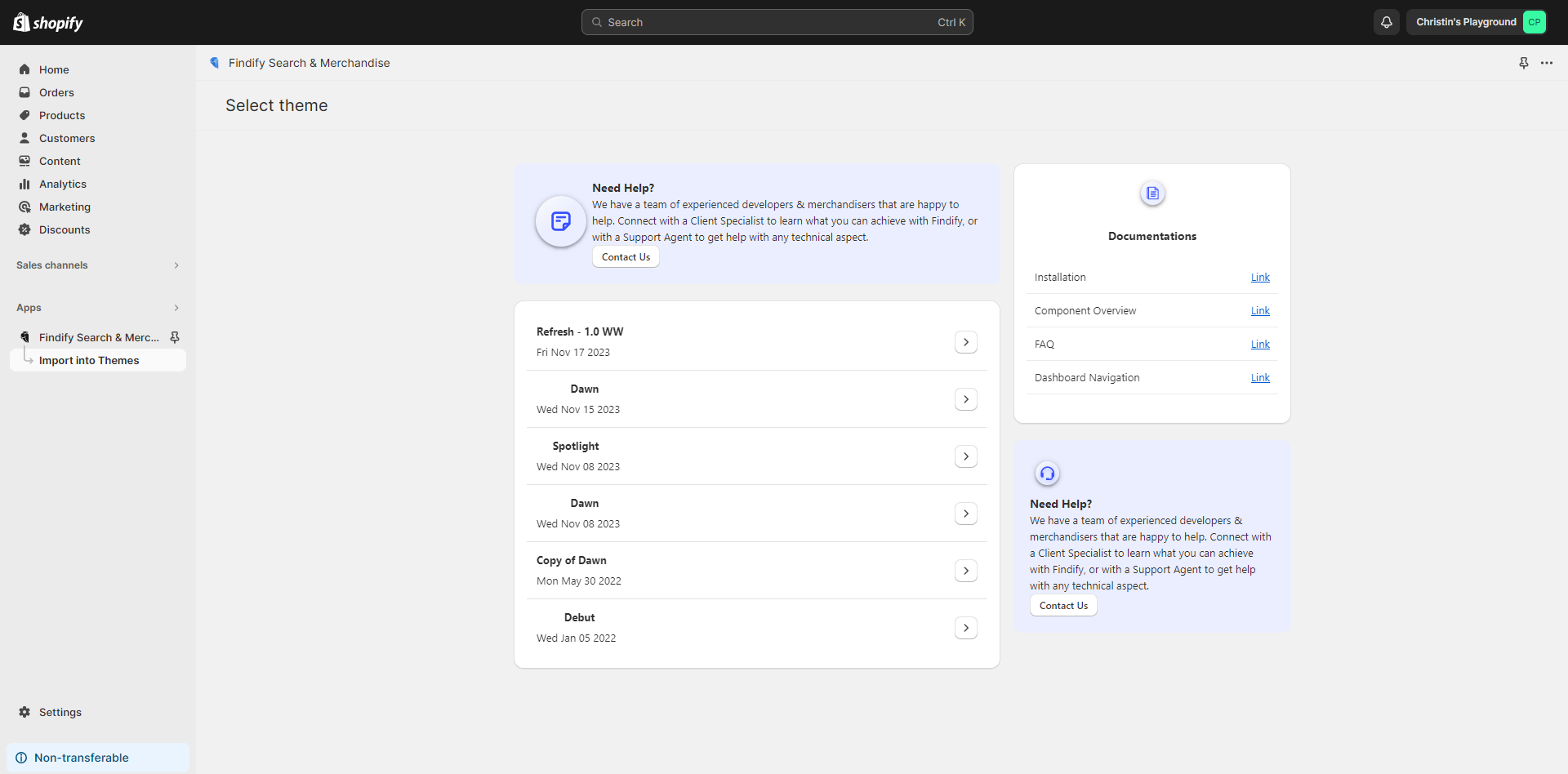1568x774 pixels.
Task: Click the 'Select theme' page heading
Action: tap(277, 105)
